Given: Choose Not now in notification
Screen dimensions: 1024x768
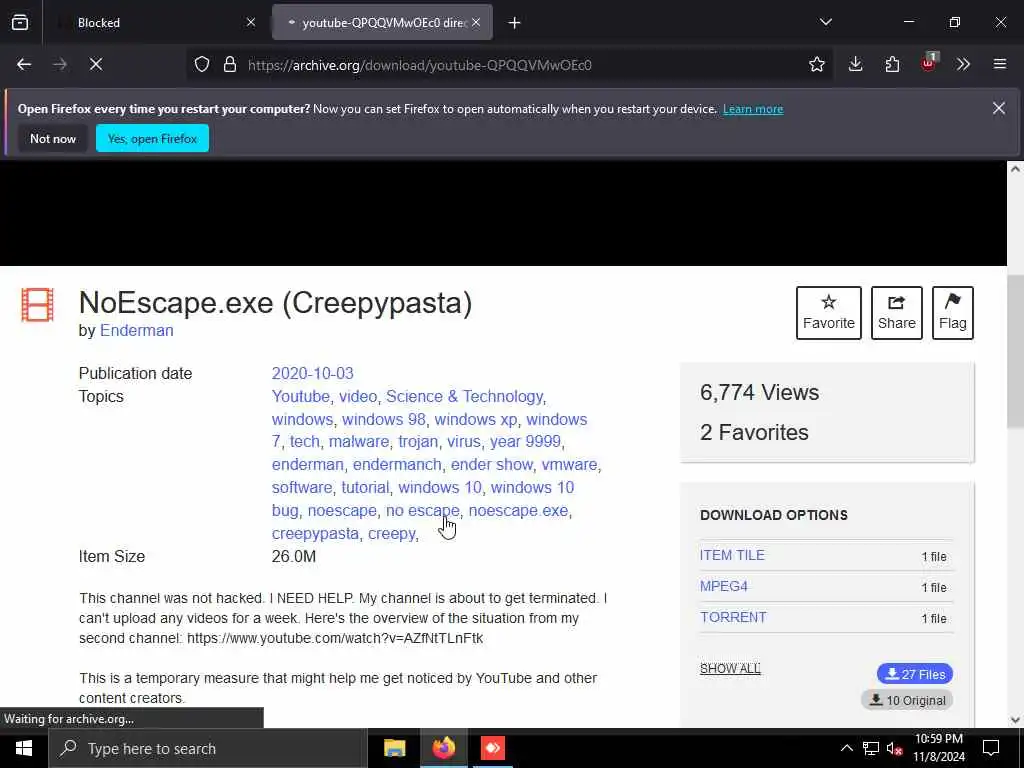Looking at the screenshot, I should tap(53, 138).
